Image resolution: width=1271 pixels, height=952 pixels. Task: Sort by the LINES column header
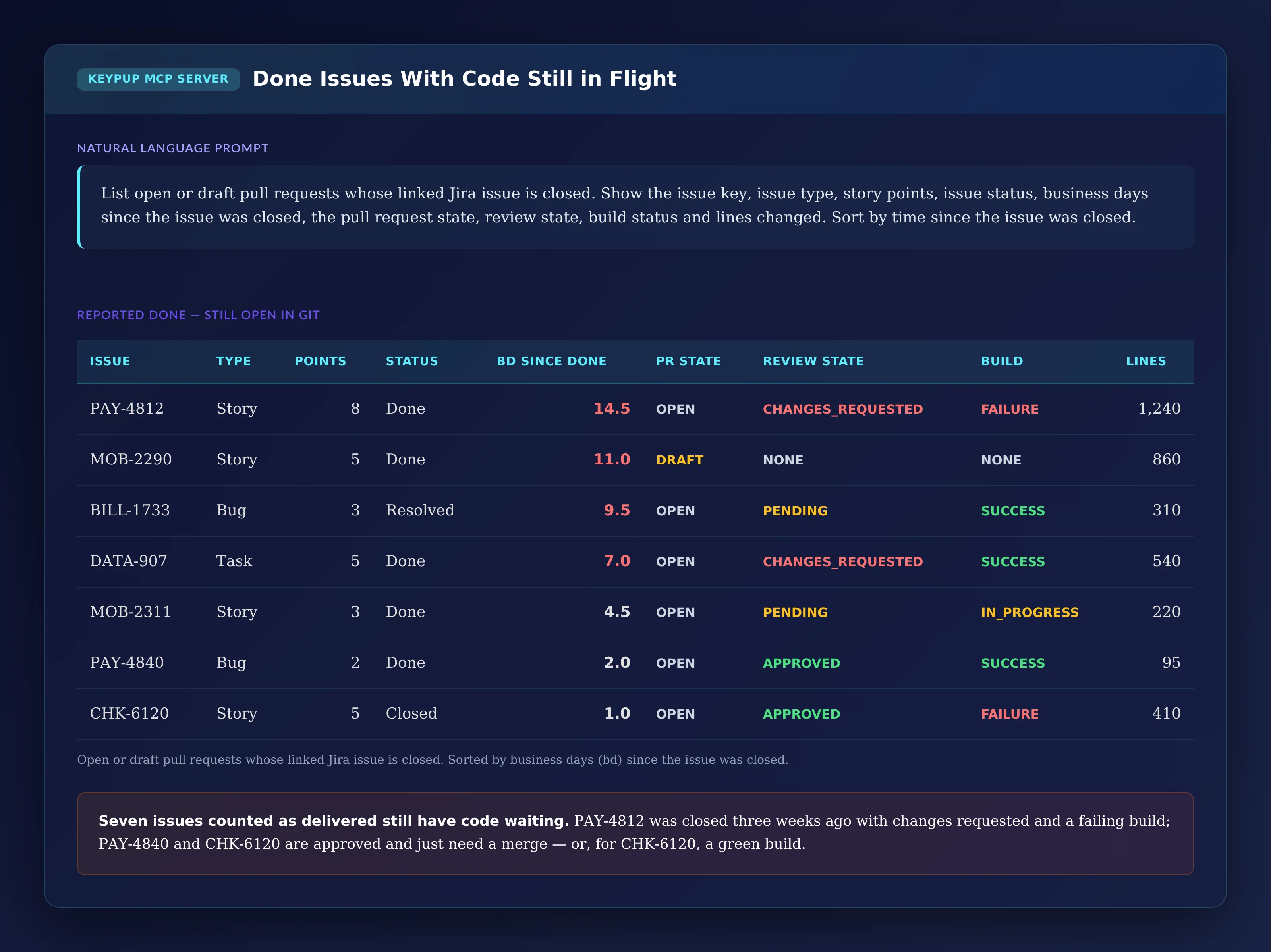1146,361
